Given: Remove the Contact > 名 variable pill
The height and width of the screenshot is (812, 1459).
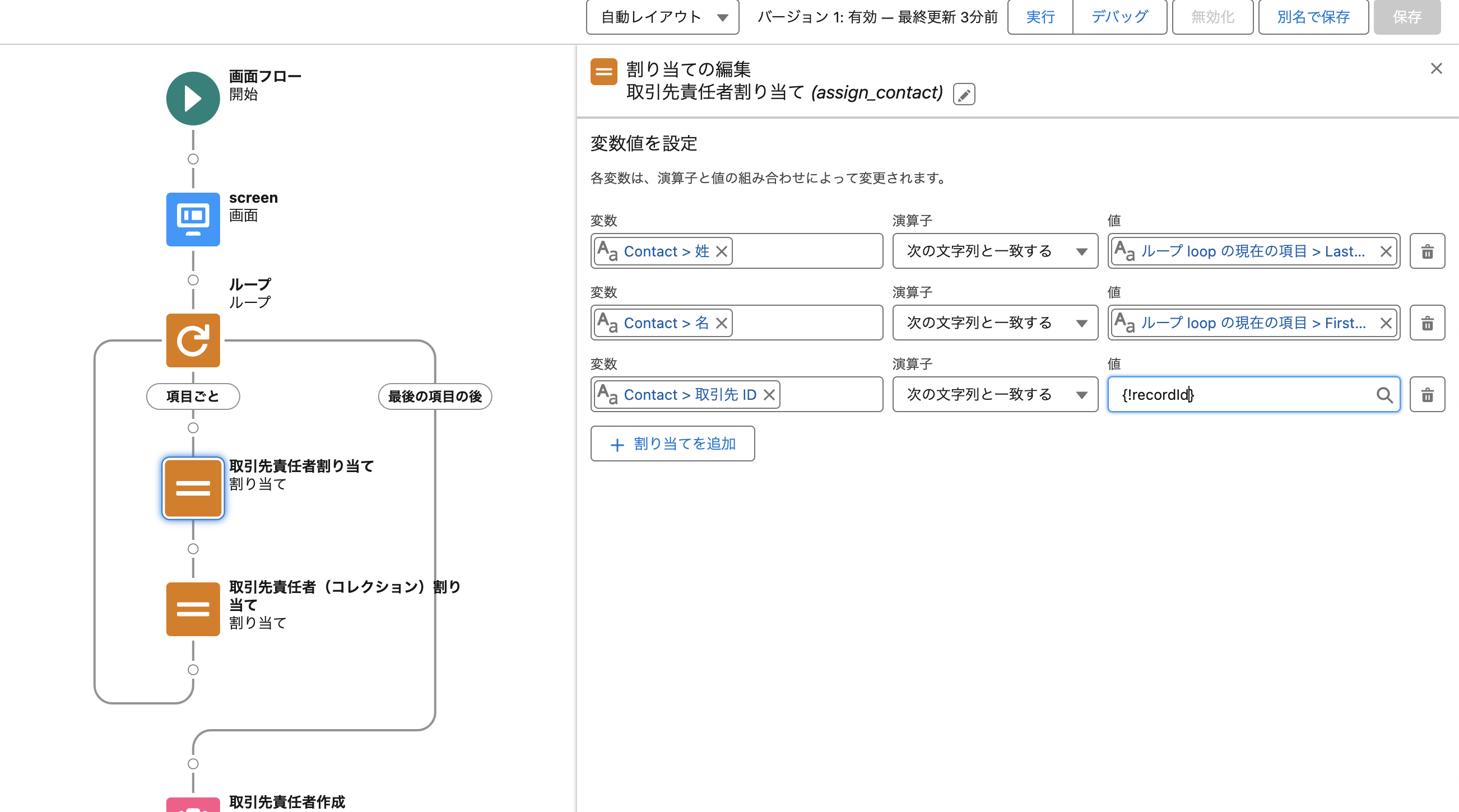Looking at the screenshot, I should click(x=721, y=323).
